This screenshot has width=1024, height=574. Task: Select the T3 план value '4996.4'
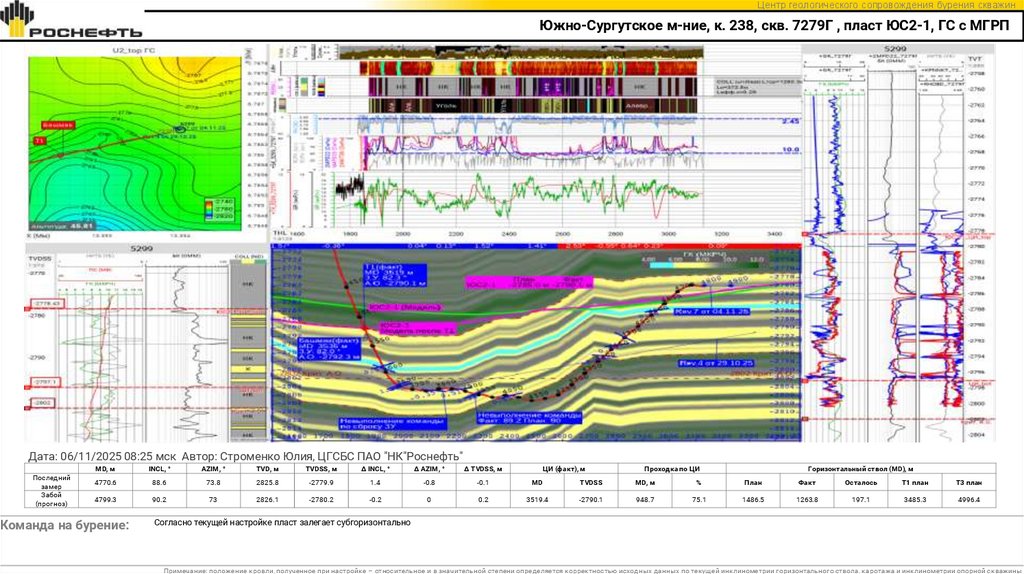[x=969, y=500]
